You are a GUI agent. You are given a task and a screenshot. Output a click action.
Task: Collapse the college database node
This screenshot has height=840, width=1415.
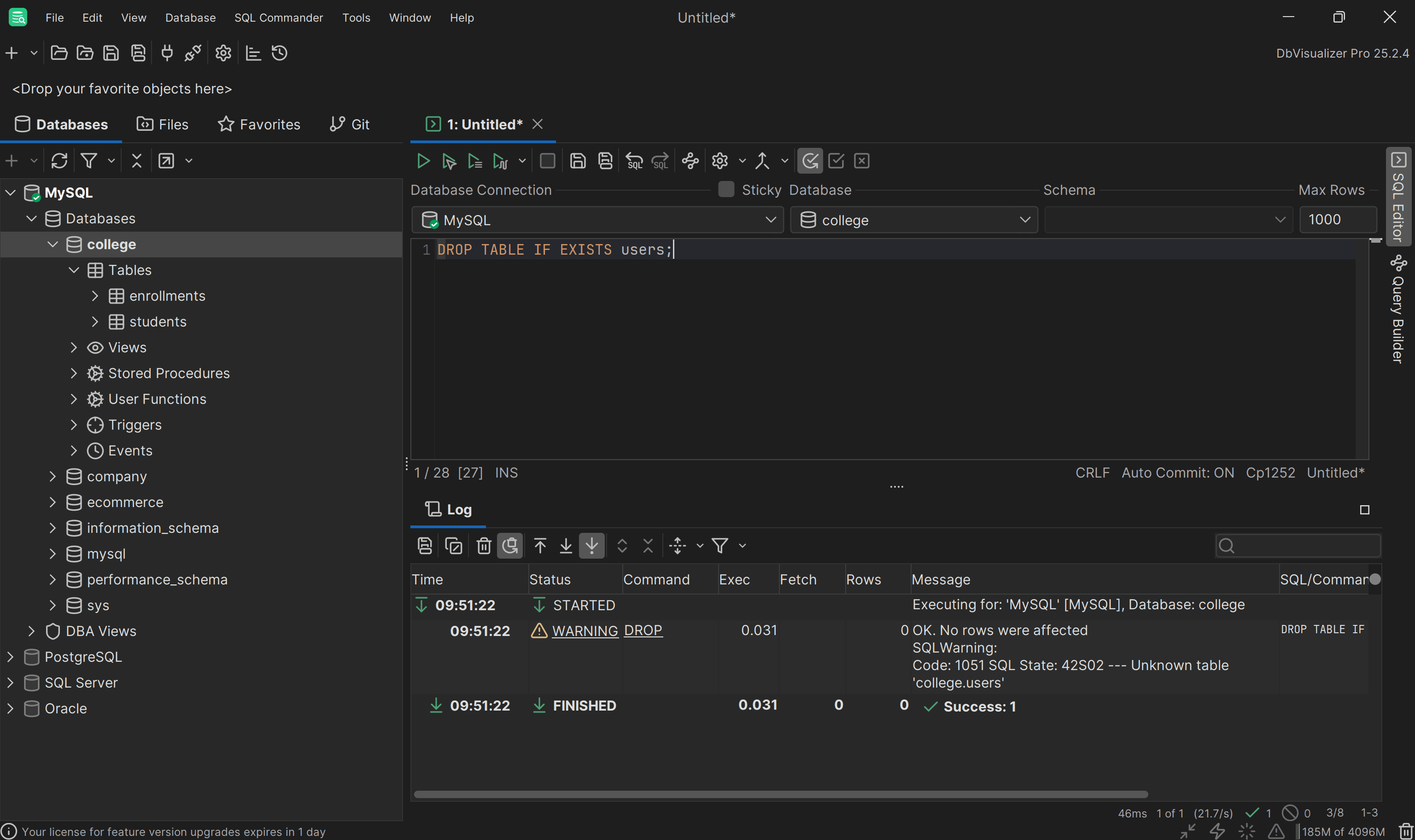[x=53, y=245]
